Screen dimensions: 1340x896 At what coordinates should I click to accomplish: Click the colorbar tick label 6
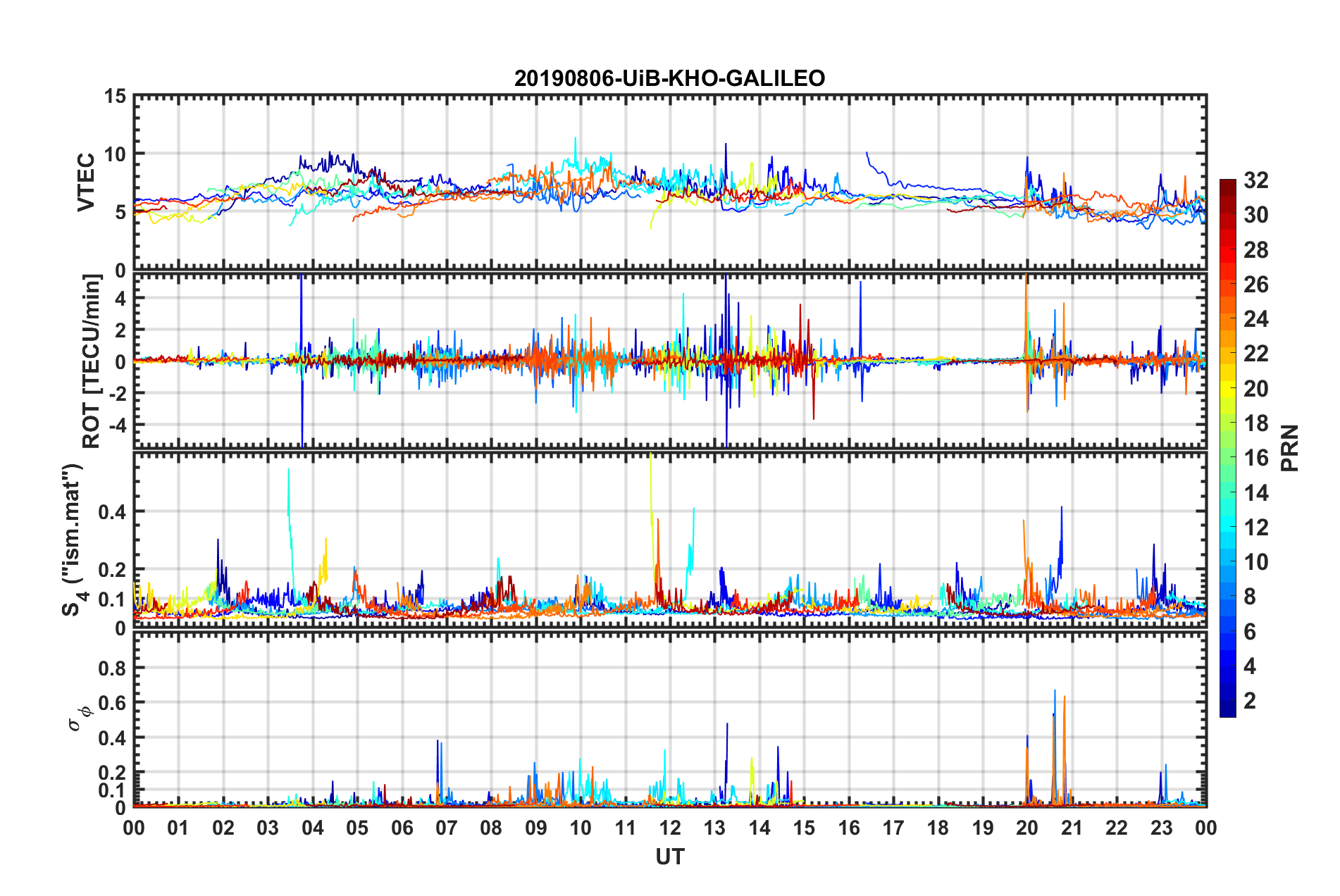pos(1250,632)
